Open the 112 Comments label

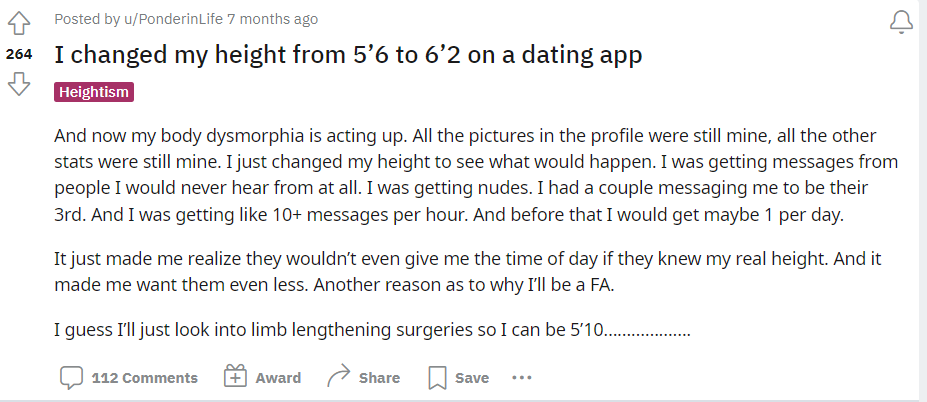click(x=145, y=378)
